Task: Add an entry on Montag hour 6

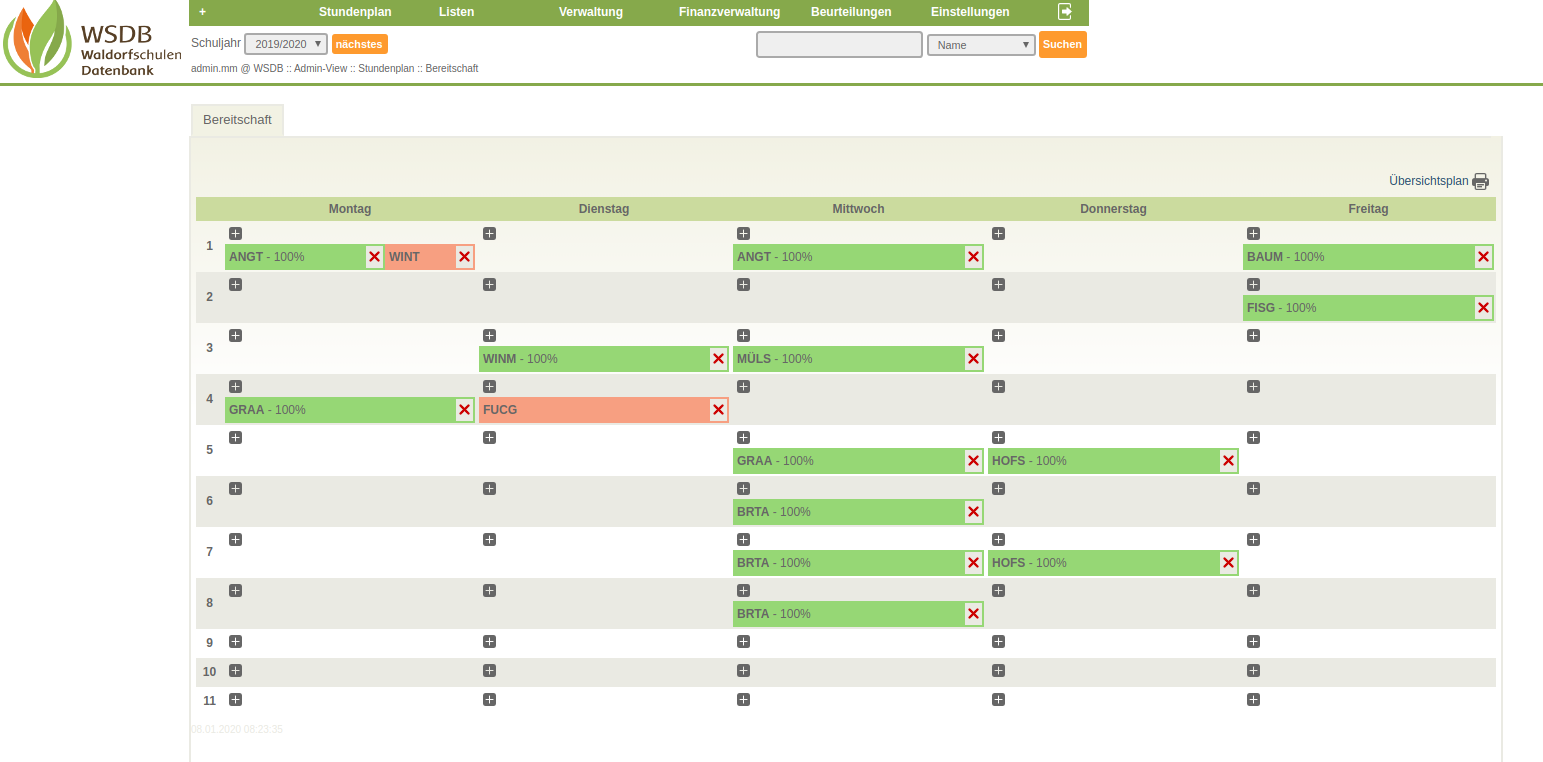Action: (235, 488)
